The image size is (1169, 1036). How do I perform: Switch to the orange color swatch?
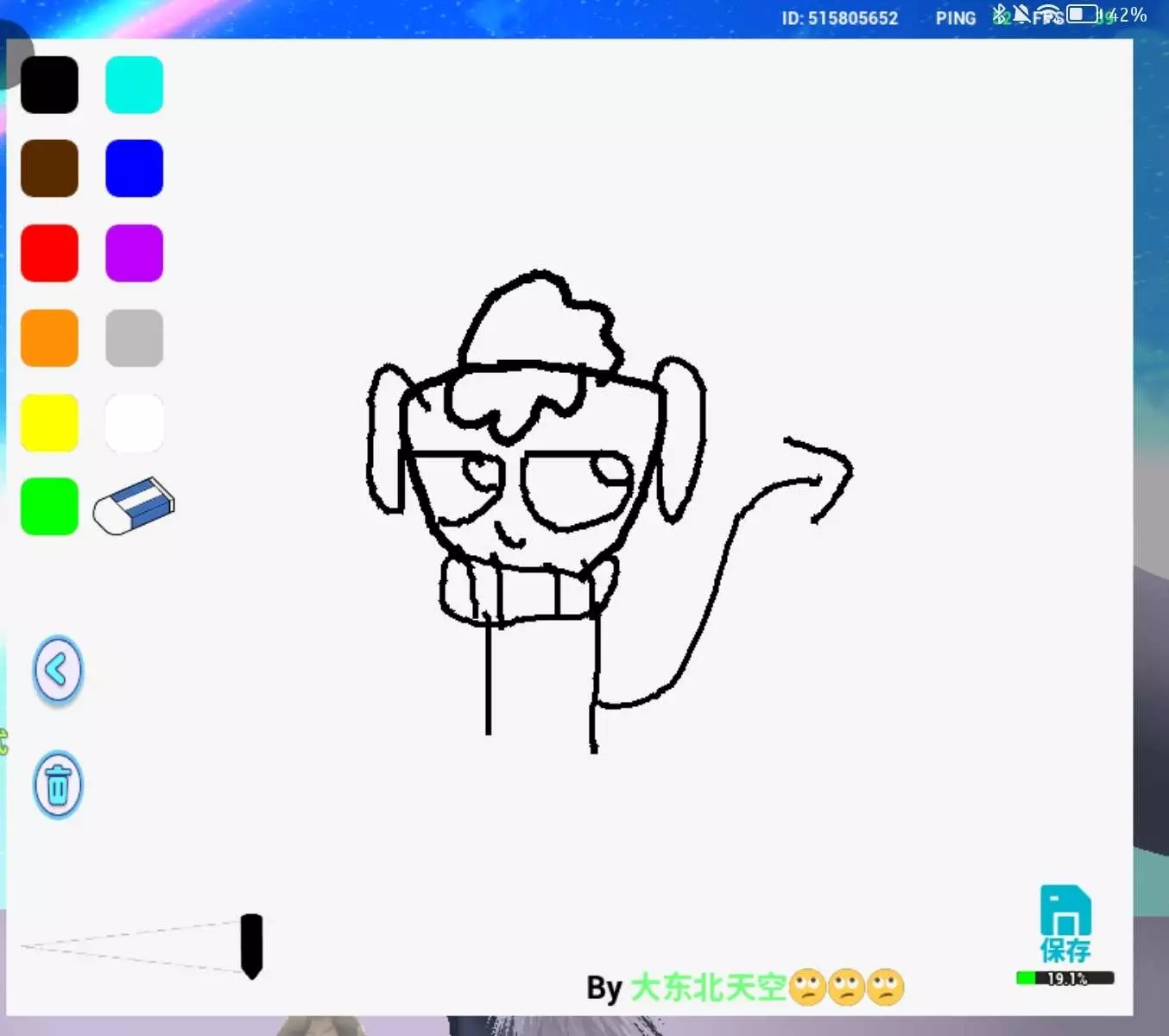click(49, 338)
